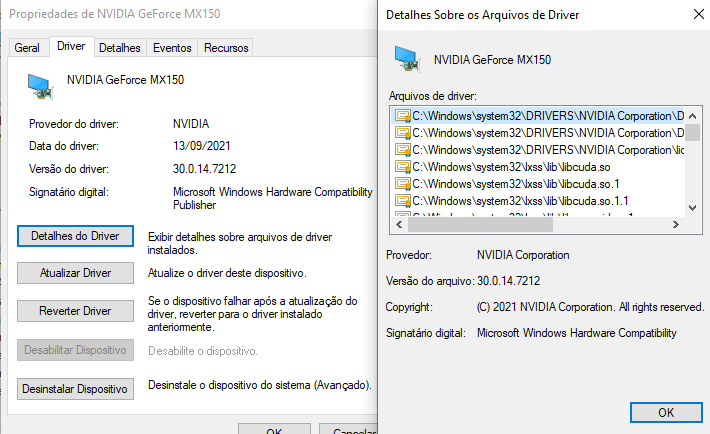Click the down arrow of file list scrollbar
This screenshot has height=434, width=710.
pos(692,208)
